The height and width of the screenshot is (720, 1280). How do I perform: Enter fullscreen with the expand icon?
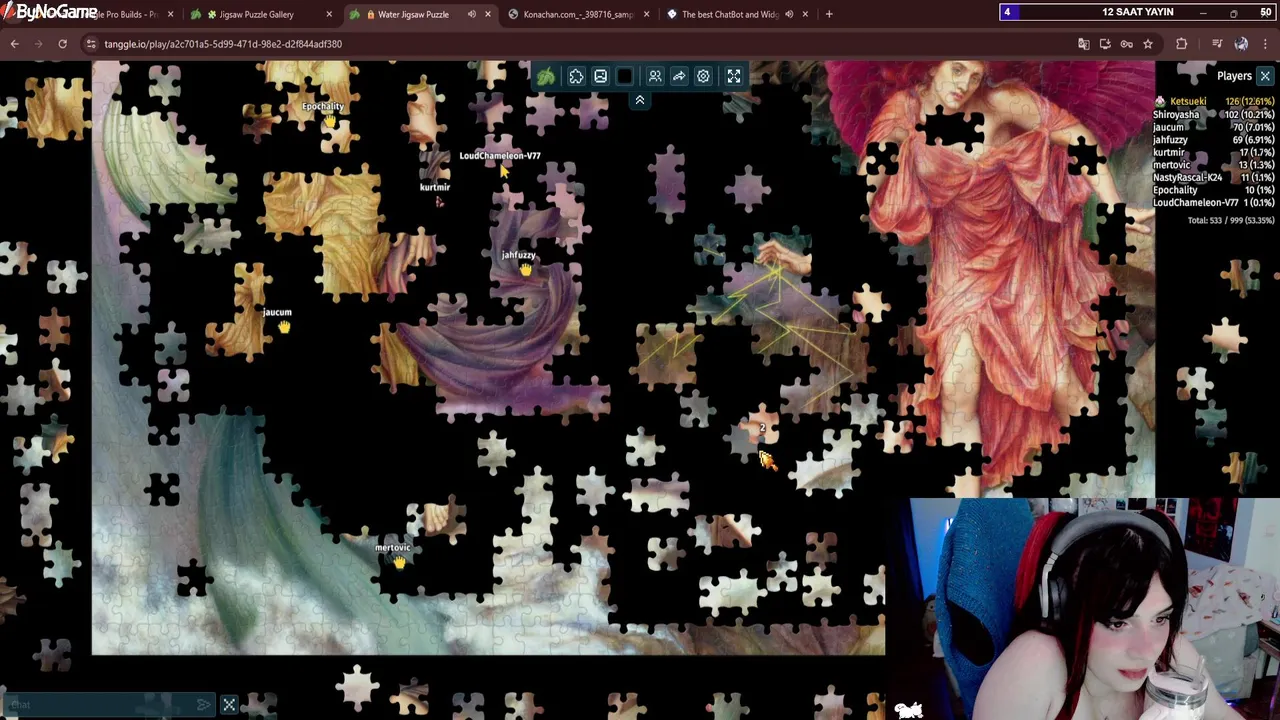pyautogui.click(x=734, y=77)
